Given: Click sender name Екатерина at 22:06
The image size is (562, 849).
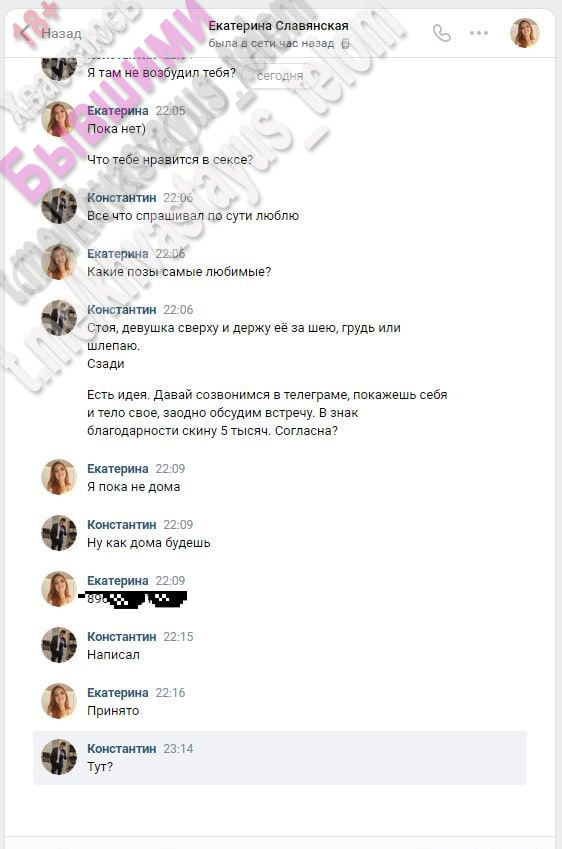Looking at the screenshot, I should tap(117, 253).
